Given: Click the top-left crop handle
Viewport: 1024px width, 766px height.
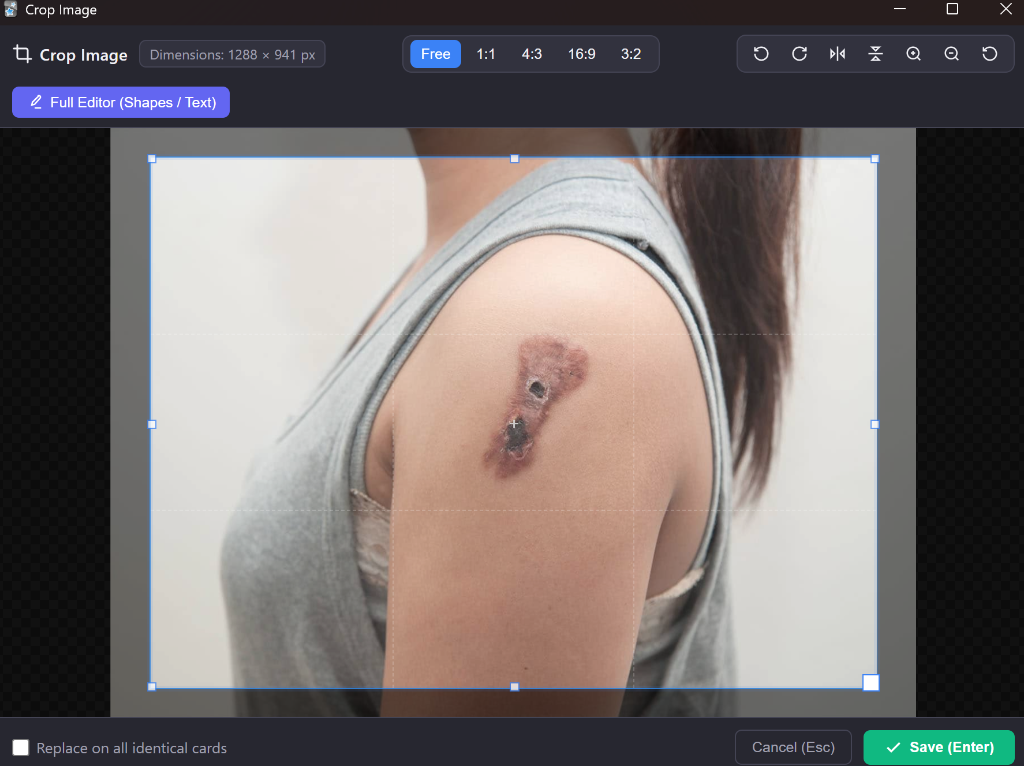Looking at the screenshot, I should pos(152,159).
